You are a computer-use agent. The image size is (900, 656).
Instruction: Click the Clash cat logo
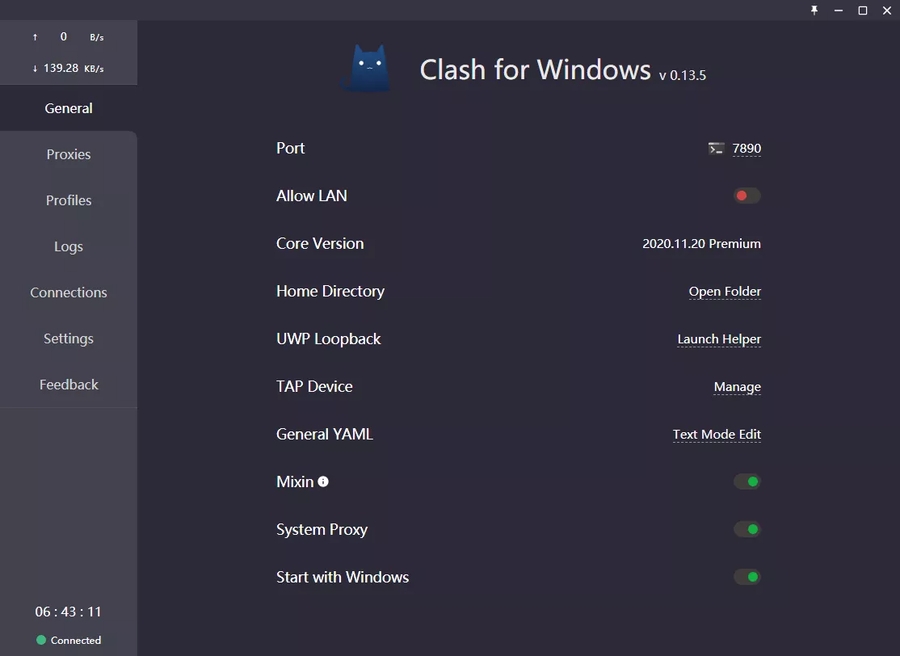(367, 68)
